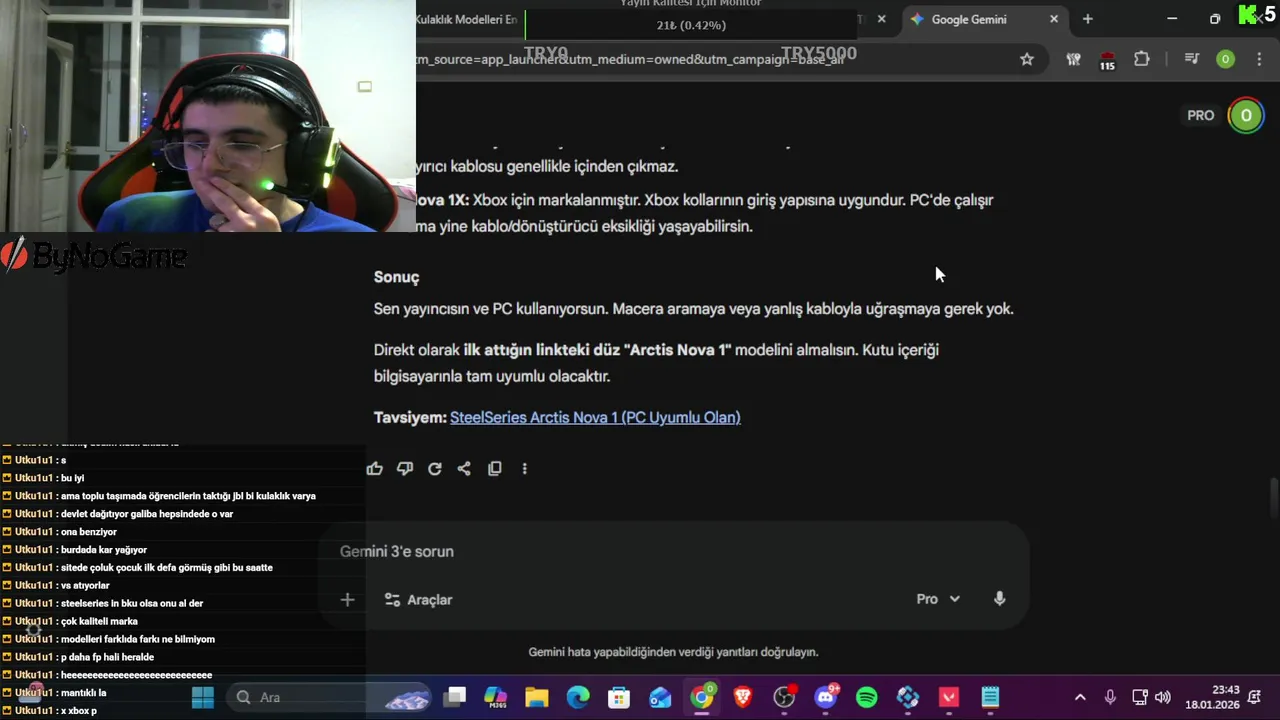Add an attachment with the plus icon
The height and width of the screenshot is (720, 1280).
tap(347, 600)
